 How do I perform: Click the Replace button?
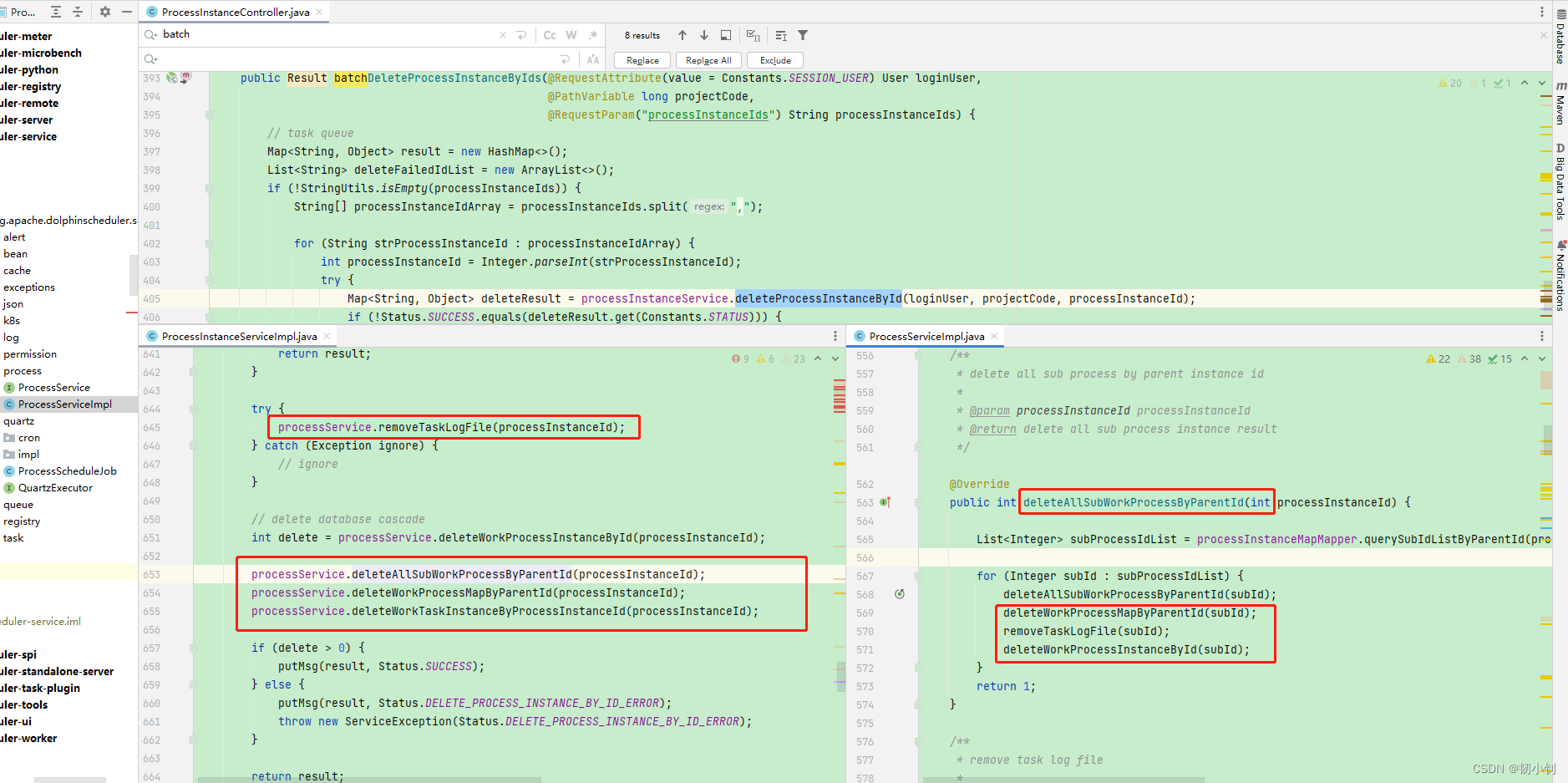pyautogui.click(x=642, y=60)
